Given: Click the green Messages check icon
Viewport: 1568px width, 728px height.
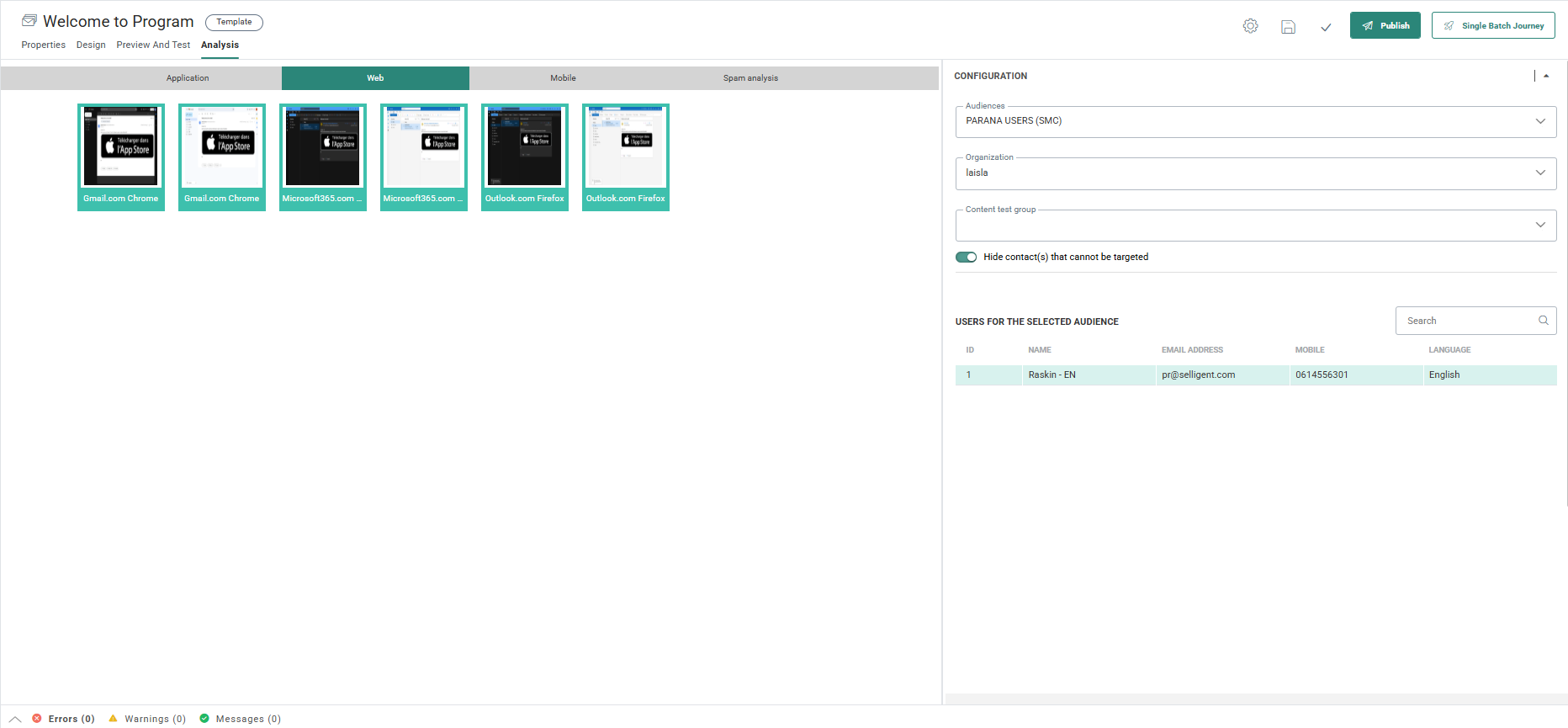Looking at the screenshot, I should pyautogui.click(x=204, y=719).
